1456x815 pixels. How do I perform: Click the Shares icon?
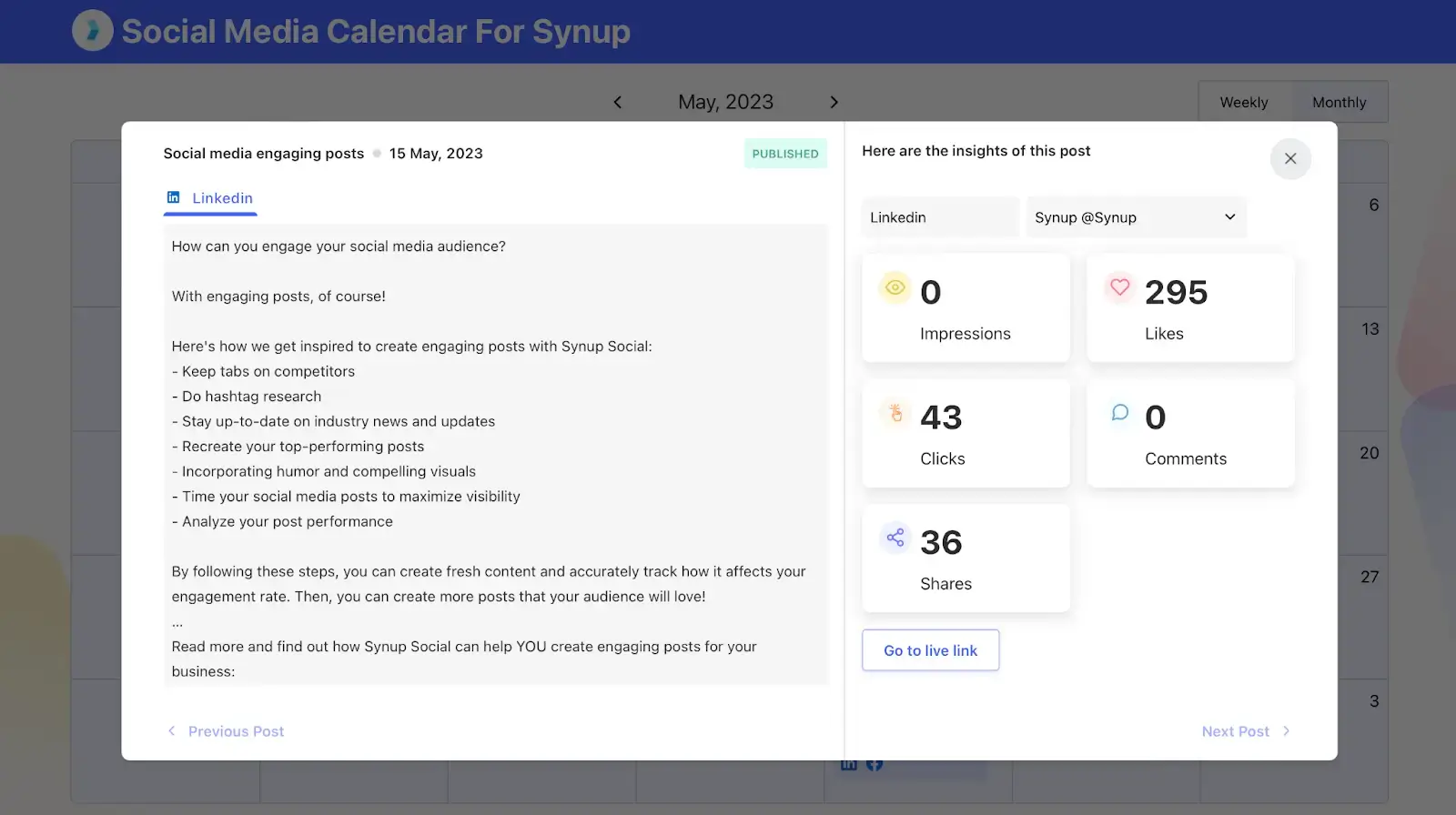tap(895, 538)
